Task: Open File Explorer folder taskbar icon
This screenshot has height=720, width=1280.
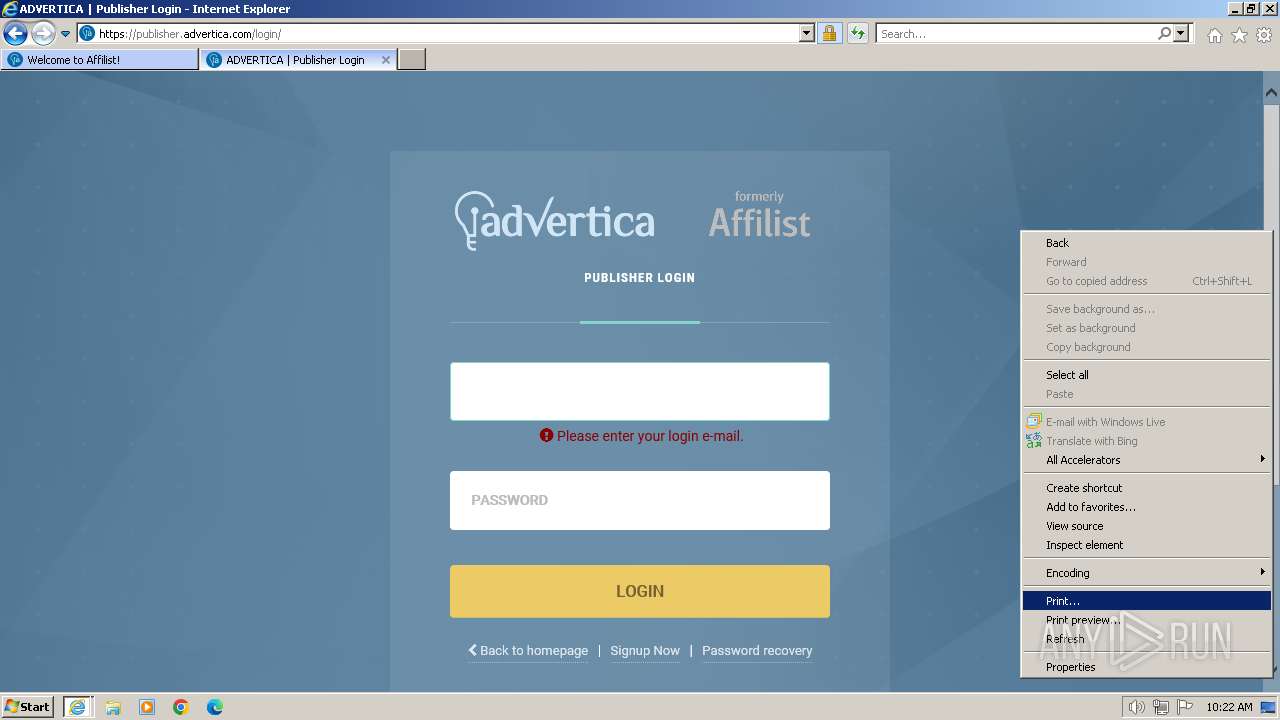Action: click(x=113, y=707)
